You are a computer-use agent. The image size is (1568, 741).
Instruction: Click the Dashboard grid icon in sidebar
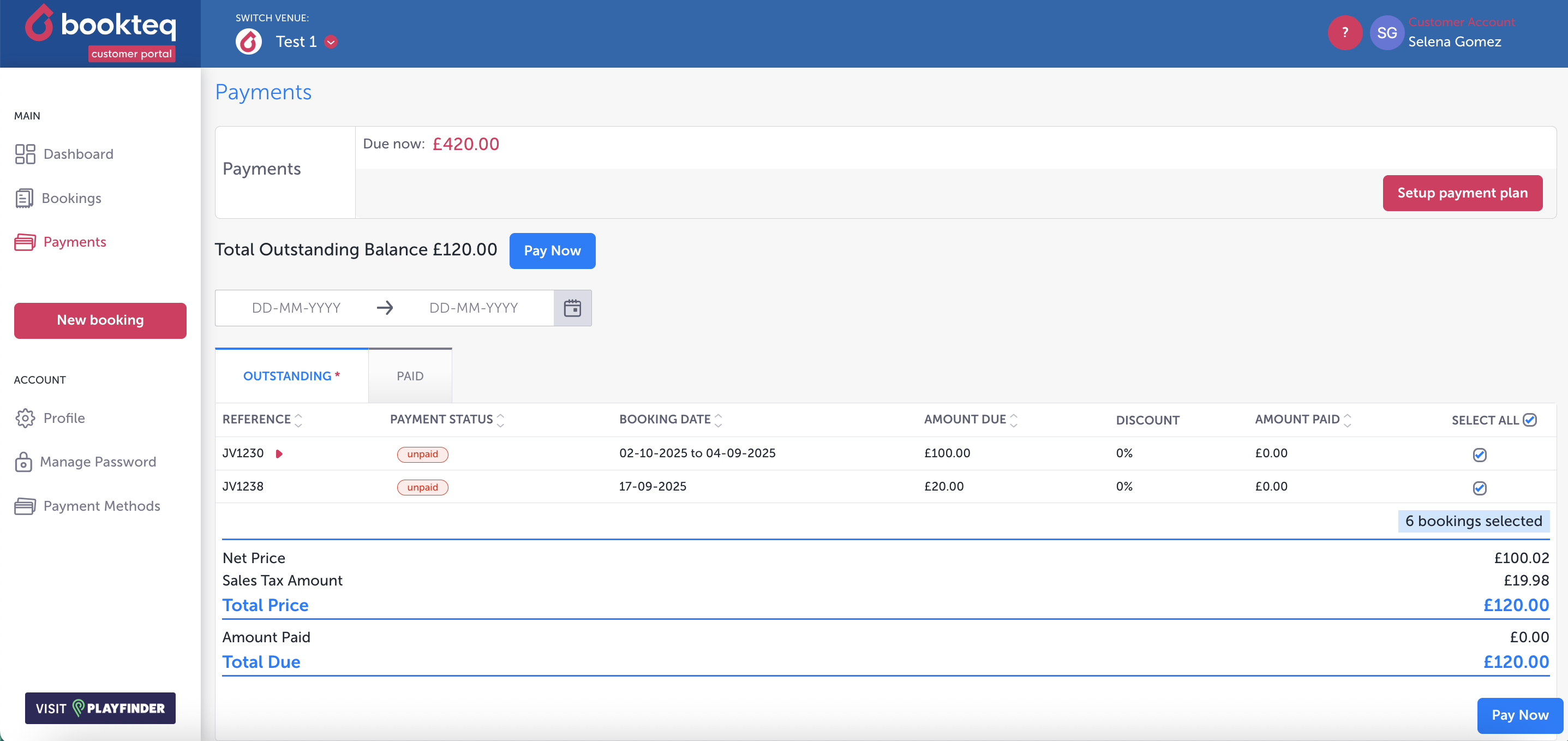tap(25, 154)
